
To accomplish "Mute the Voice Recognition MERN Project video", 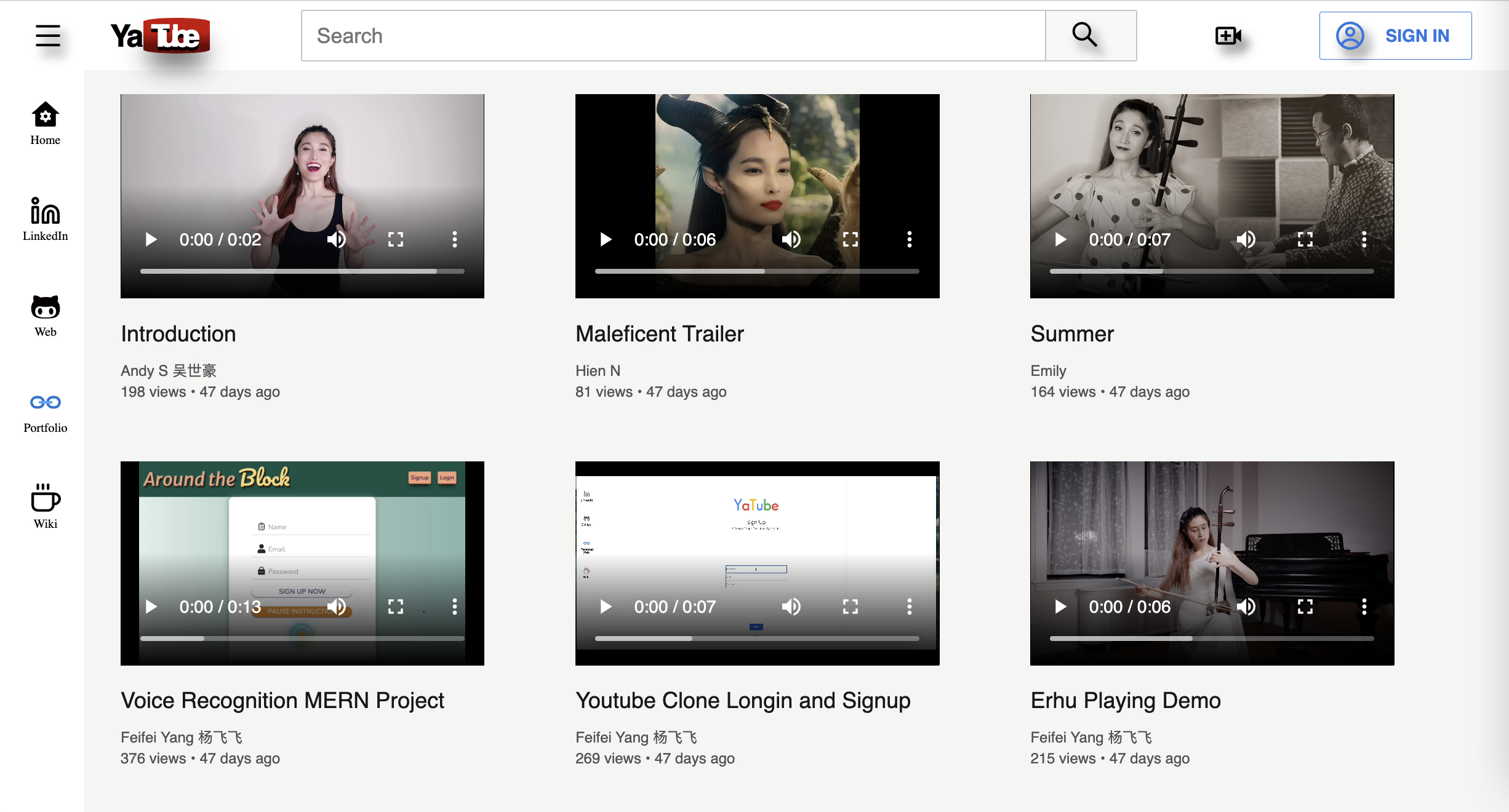I will (337, 607).
